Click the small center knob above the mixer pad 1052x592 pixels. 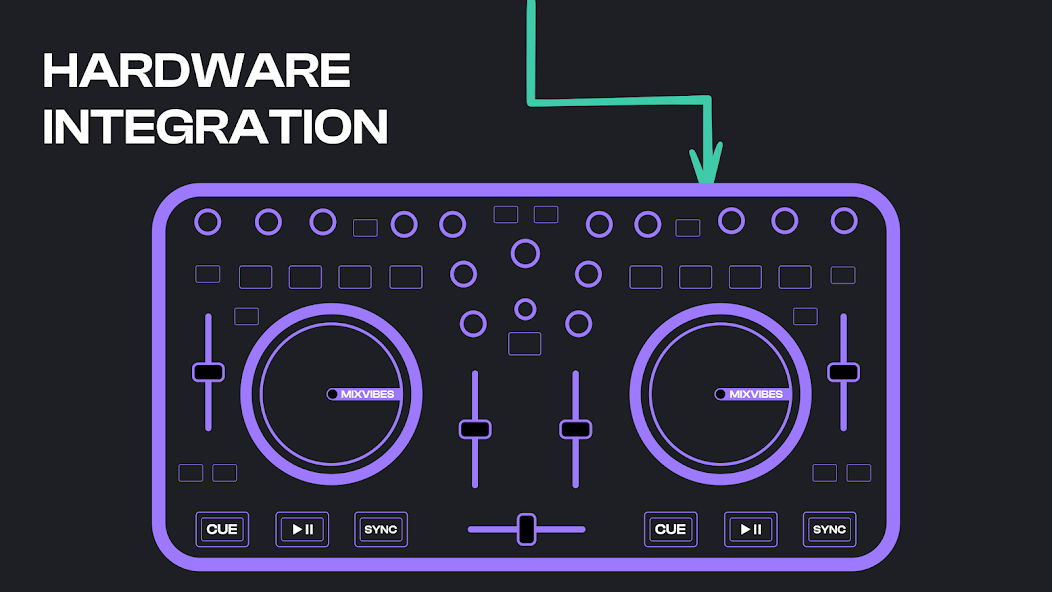click(525, 309)
